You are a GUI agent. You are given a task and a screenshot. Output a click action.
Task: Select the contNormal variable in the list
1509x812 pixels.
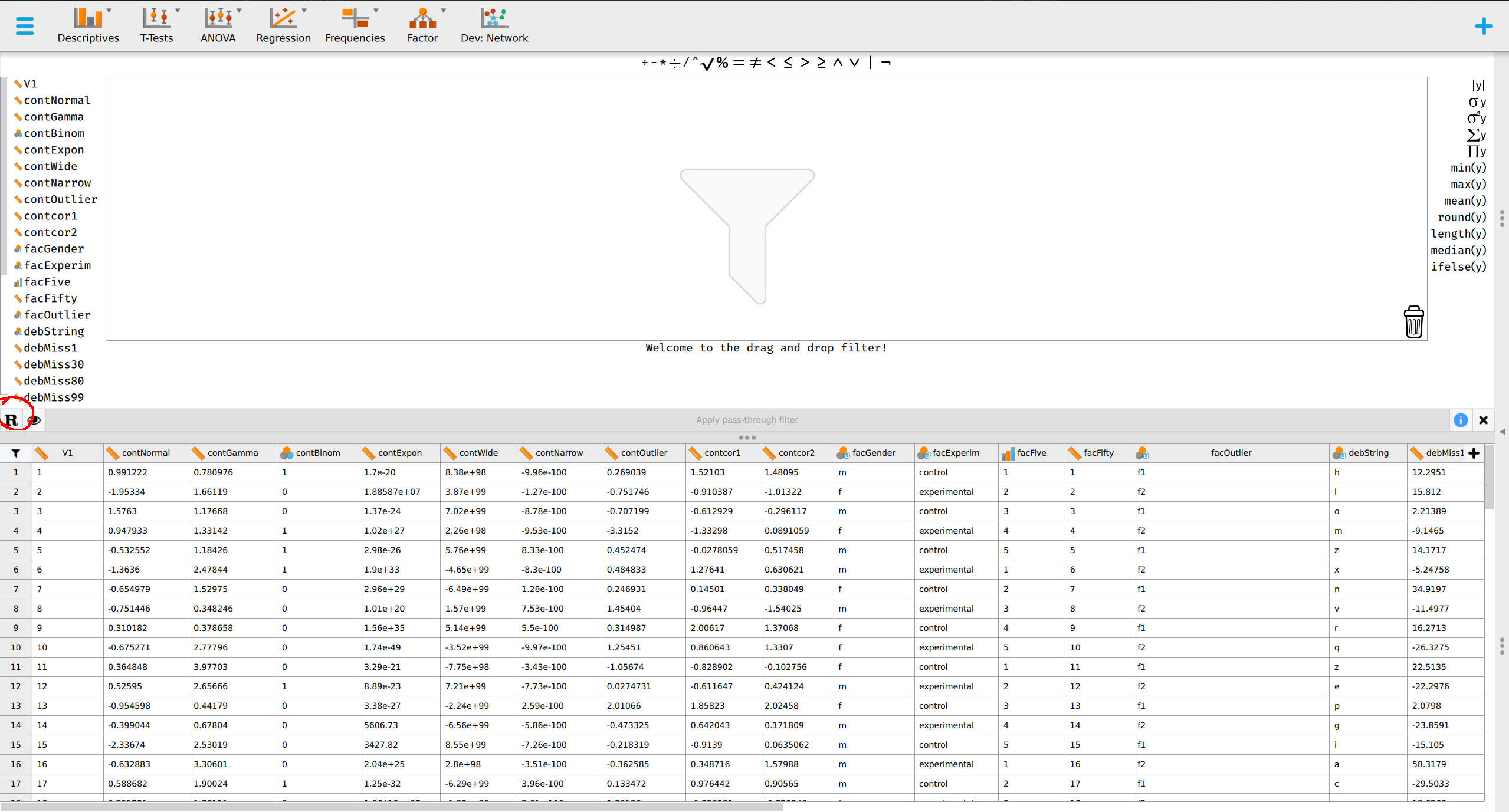[x=57, y=100]
